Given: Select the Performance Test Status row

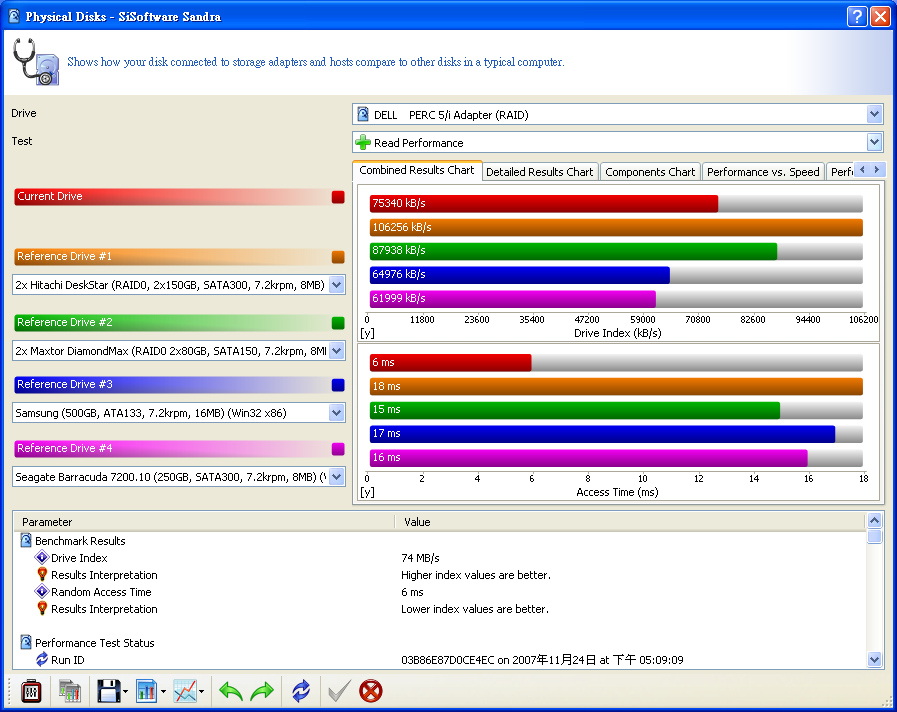Looking at the screenshot, I should pyautogui.click(x=439, y=643).
